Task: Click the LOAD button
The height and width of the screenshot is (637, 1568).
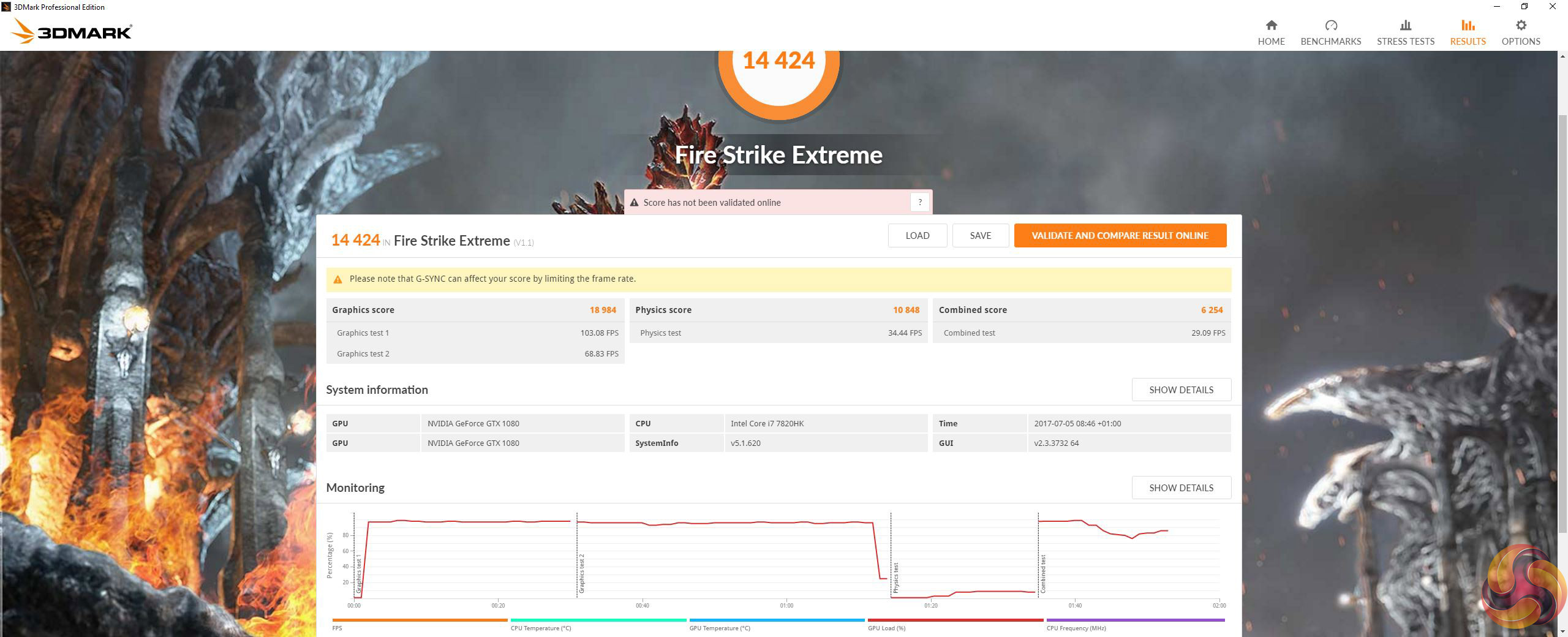Action: coord(917,236)
